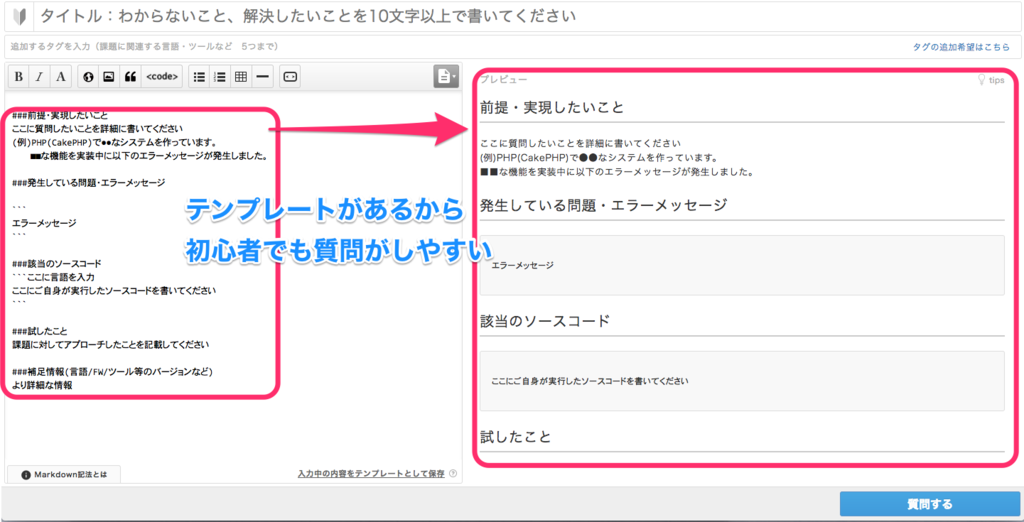
Task: Click the エラーメッセージ code box in preview
Action: (x=742, y=265)
